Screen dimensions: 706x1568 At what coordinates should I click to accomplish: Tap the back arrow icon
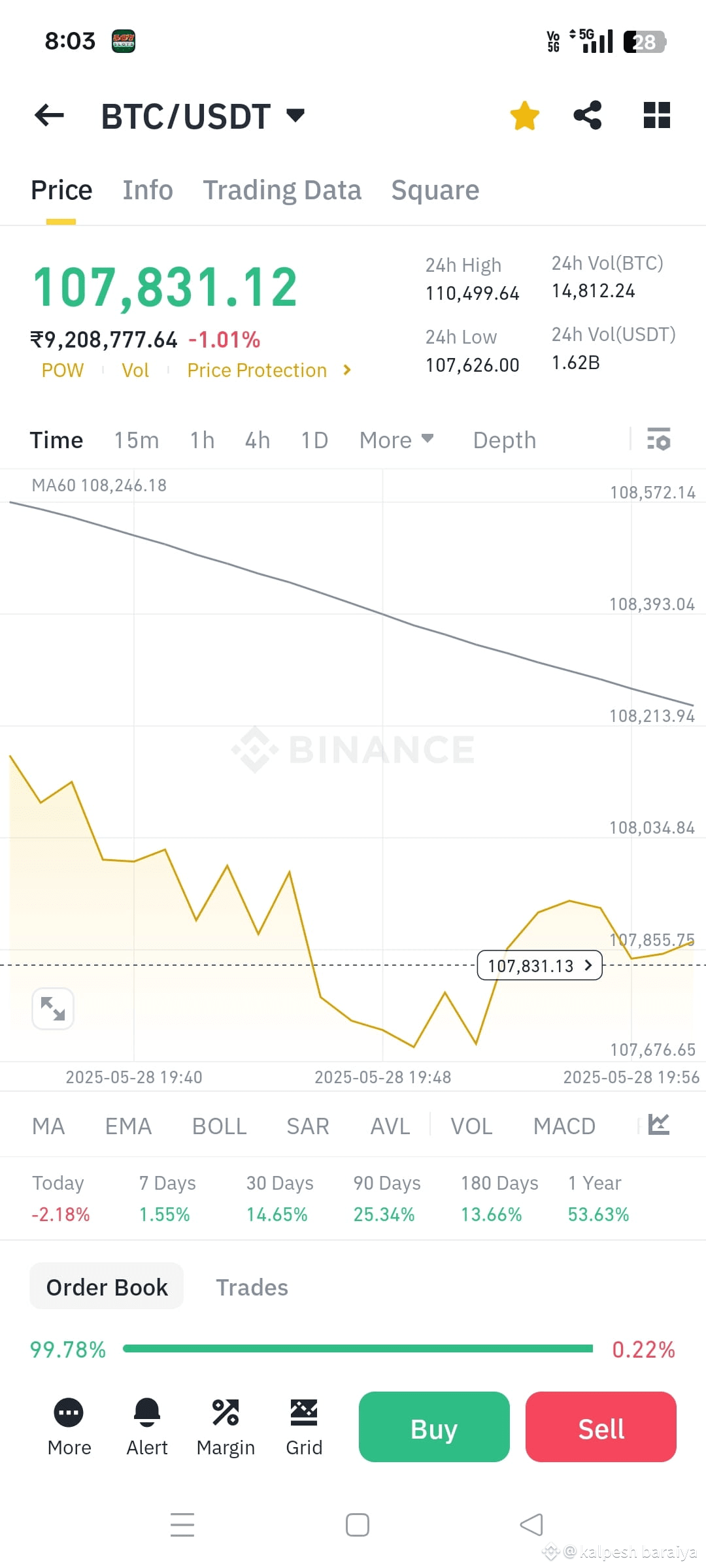(49, 116)
